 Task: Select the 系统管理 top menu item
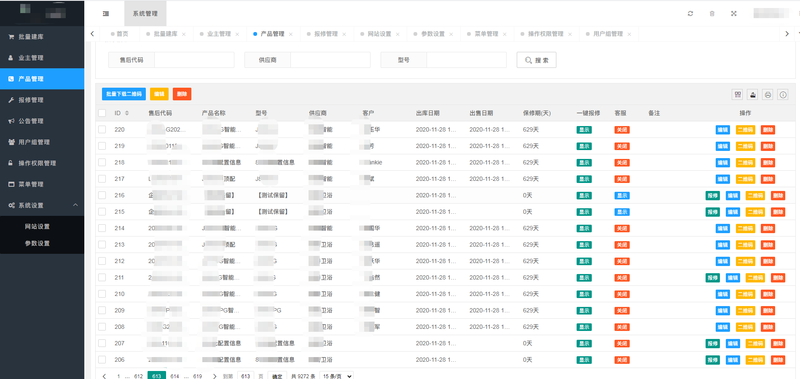point(145,14)
